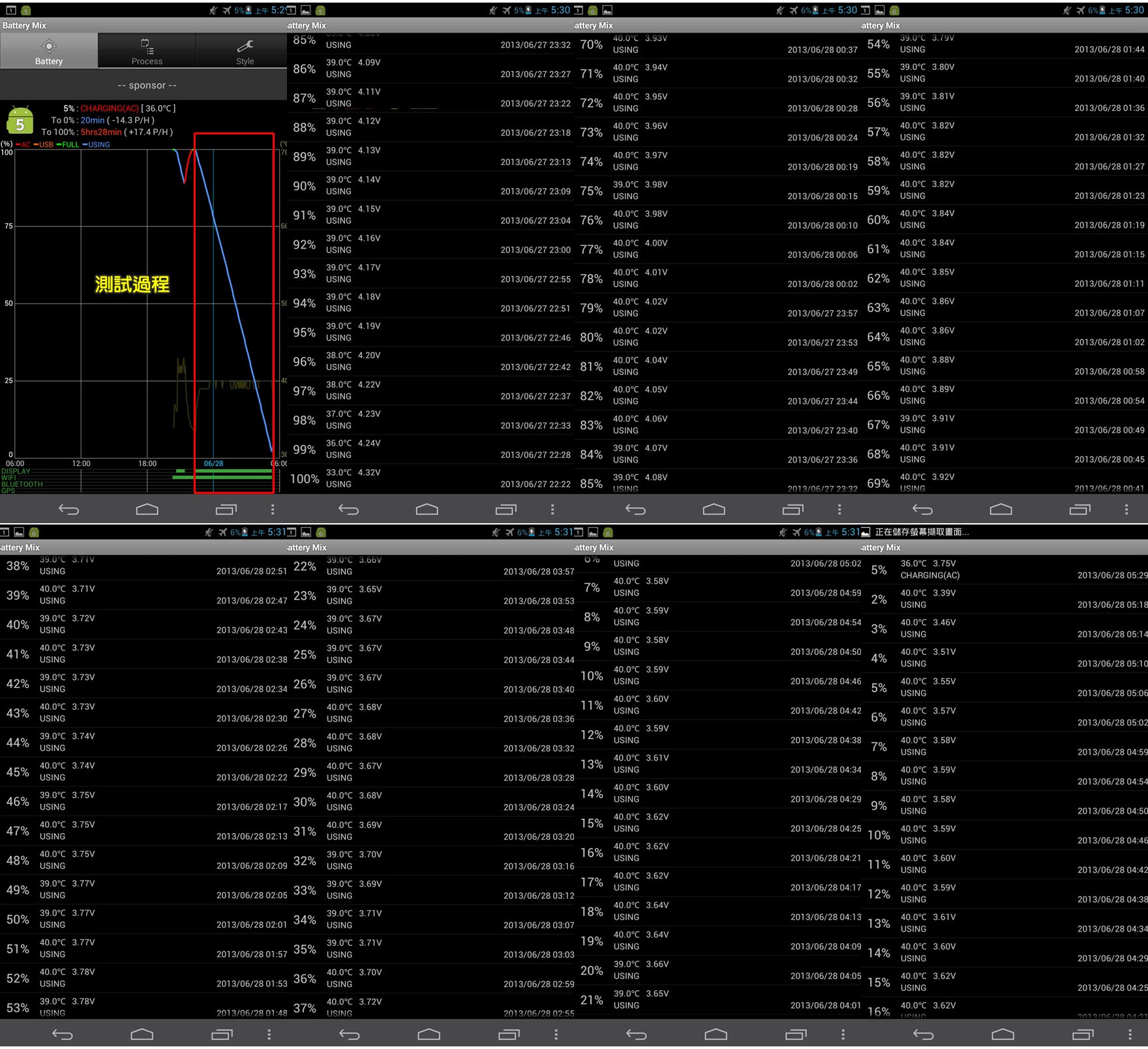Click the 18:00 label on graph time axis
Screen dimensions: 1148x1049
pos(147,463)
